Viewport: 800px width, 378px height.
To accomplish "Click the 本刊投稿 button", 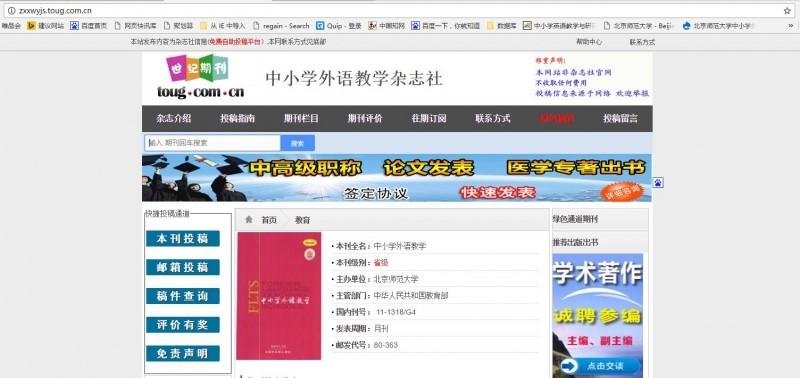I will 183,238.
